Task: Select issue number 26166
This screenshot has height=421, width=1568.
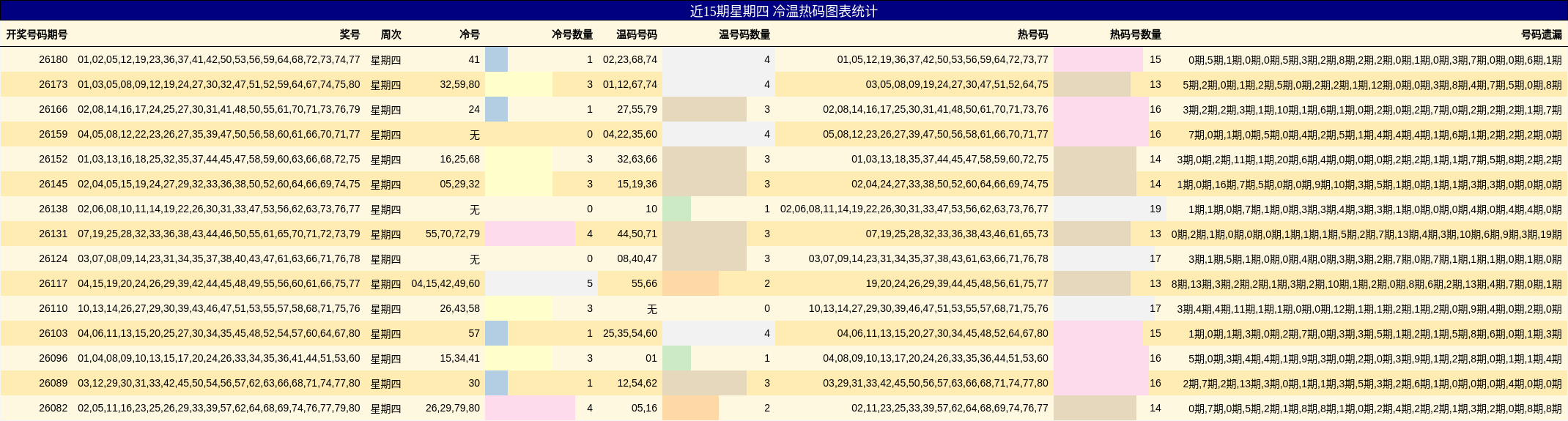Action: coord(53,109)
